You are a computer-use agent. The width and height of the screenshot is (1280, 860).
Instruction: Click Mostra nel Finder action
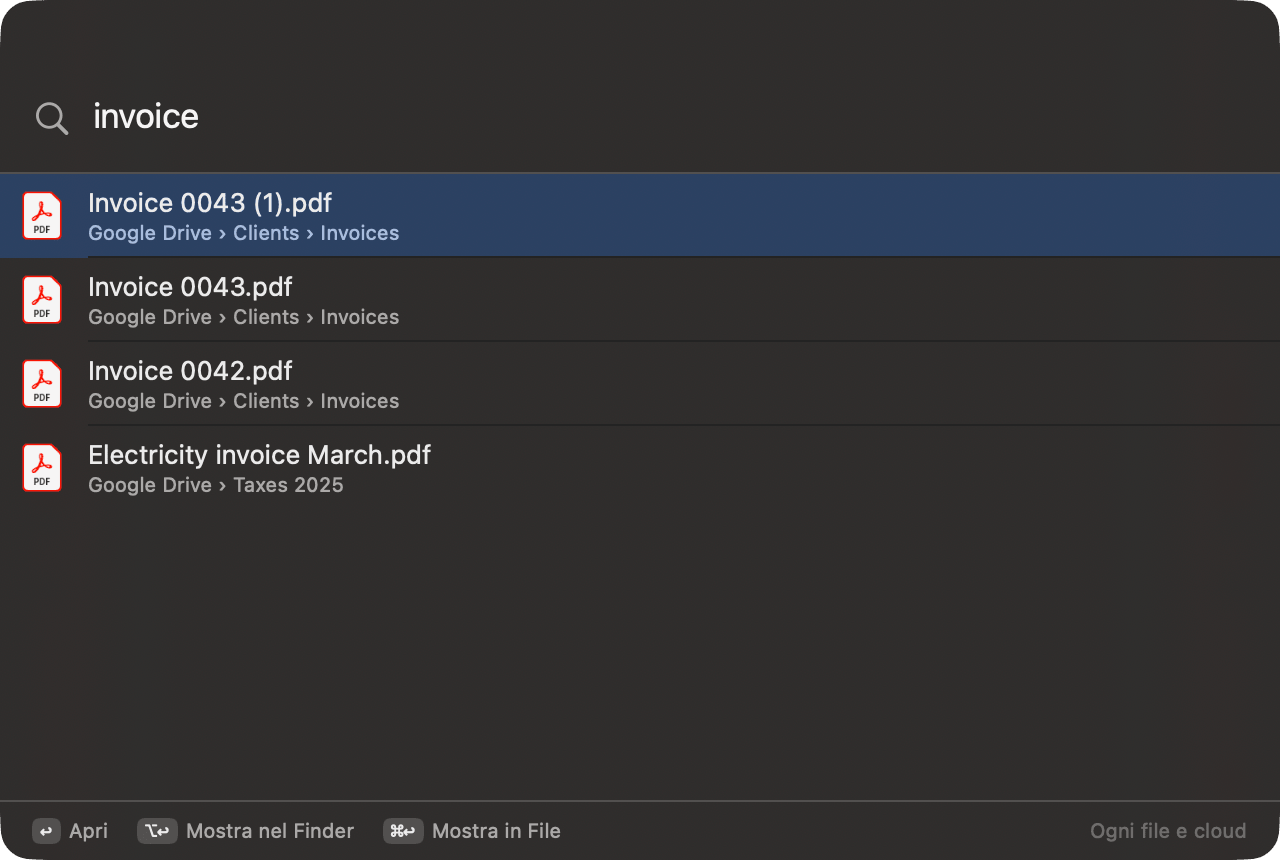pos(246,831)
